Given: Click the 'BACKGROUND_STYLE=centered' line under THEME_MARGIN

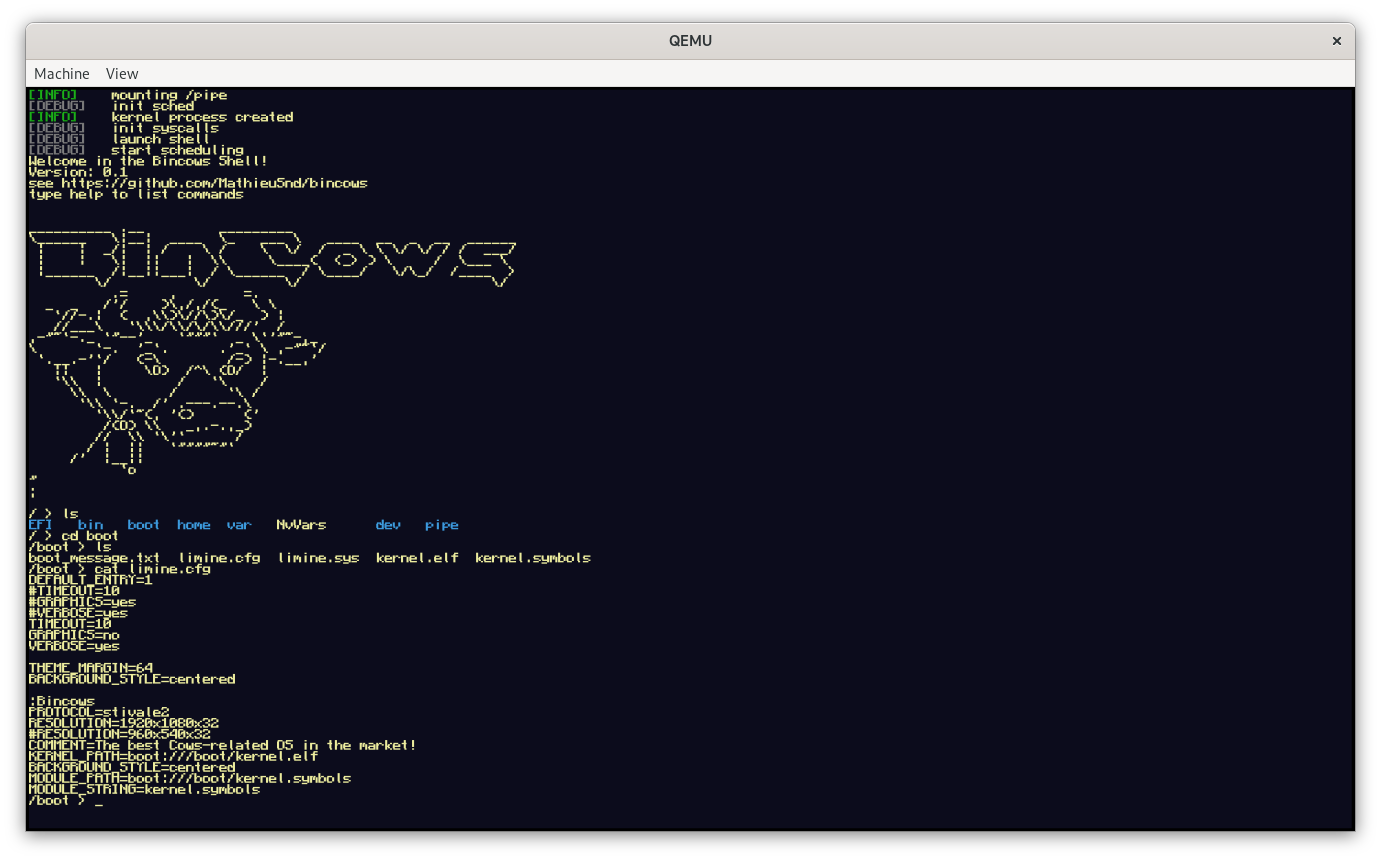Looking at the screenshot, I should 132,679.
